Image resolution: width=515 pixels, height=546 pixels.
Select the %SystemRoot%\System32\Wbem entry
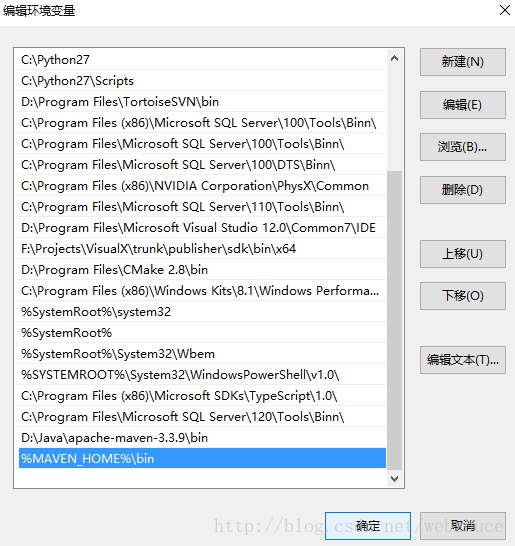tap(201, 354)
